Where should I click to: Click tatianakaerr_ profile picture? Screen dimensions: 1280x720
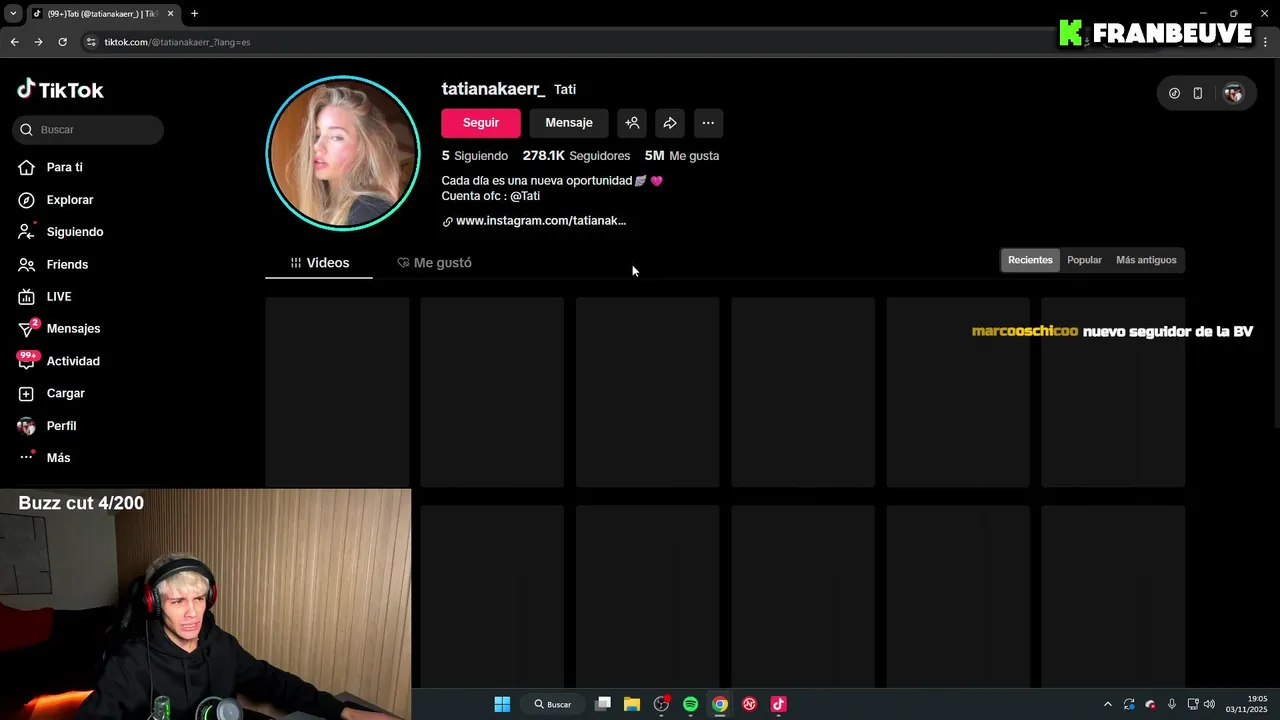click(343, 153)
